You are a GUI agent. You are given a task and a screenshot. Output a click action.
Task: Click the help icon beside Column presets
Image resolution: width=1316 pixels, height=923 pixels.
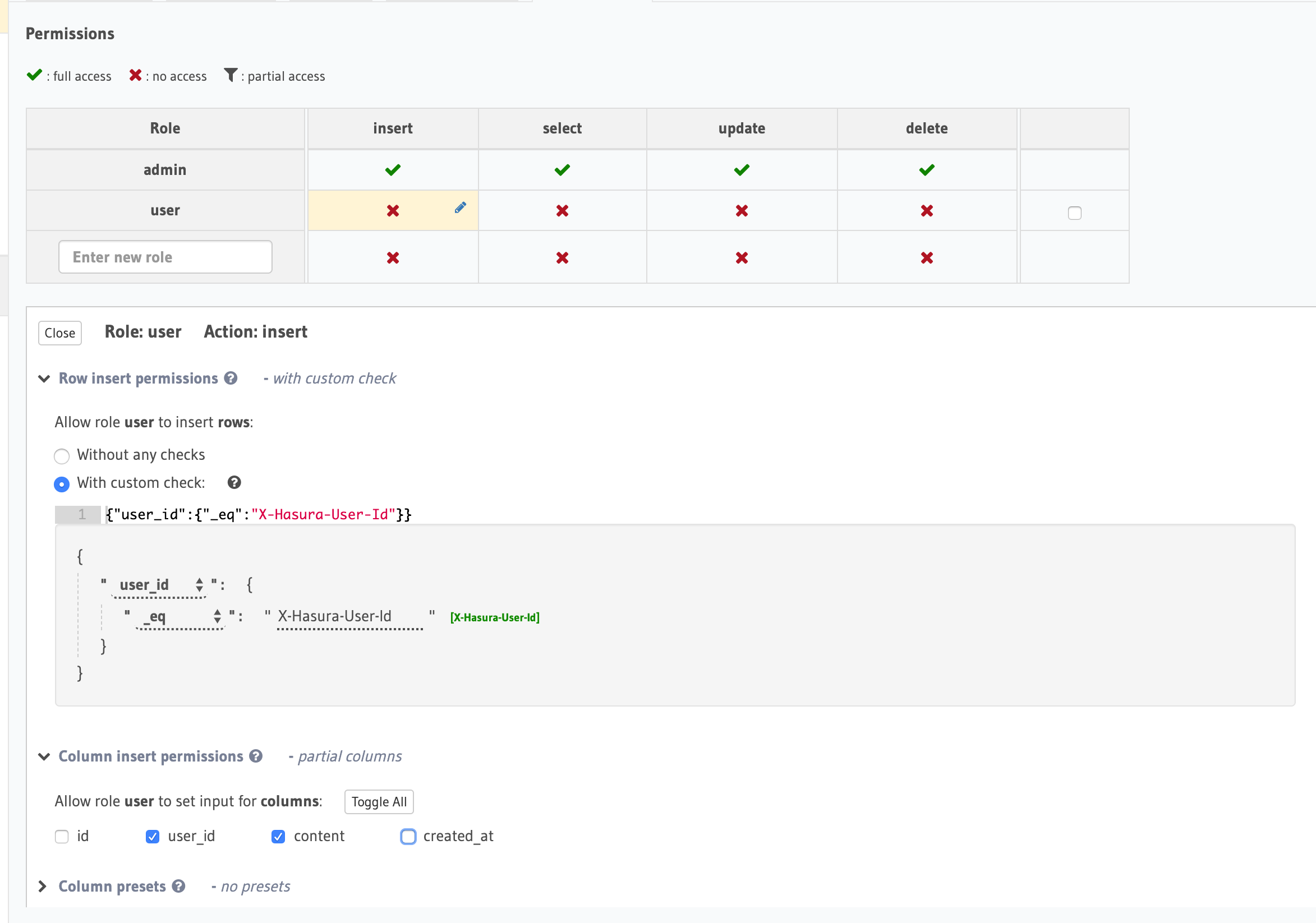[x=179, y=886]
